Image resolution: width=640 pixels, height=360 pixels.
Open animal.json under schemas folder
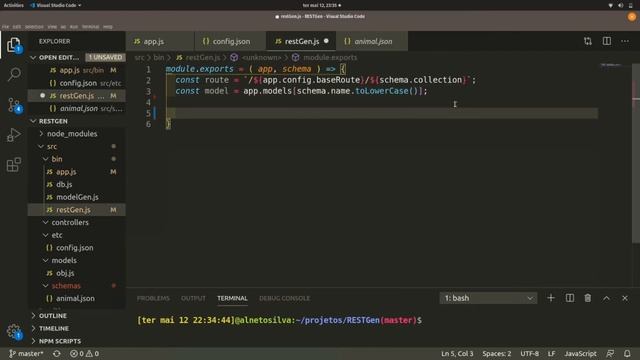point(75,298)
